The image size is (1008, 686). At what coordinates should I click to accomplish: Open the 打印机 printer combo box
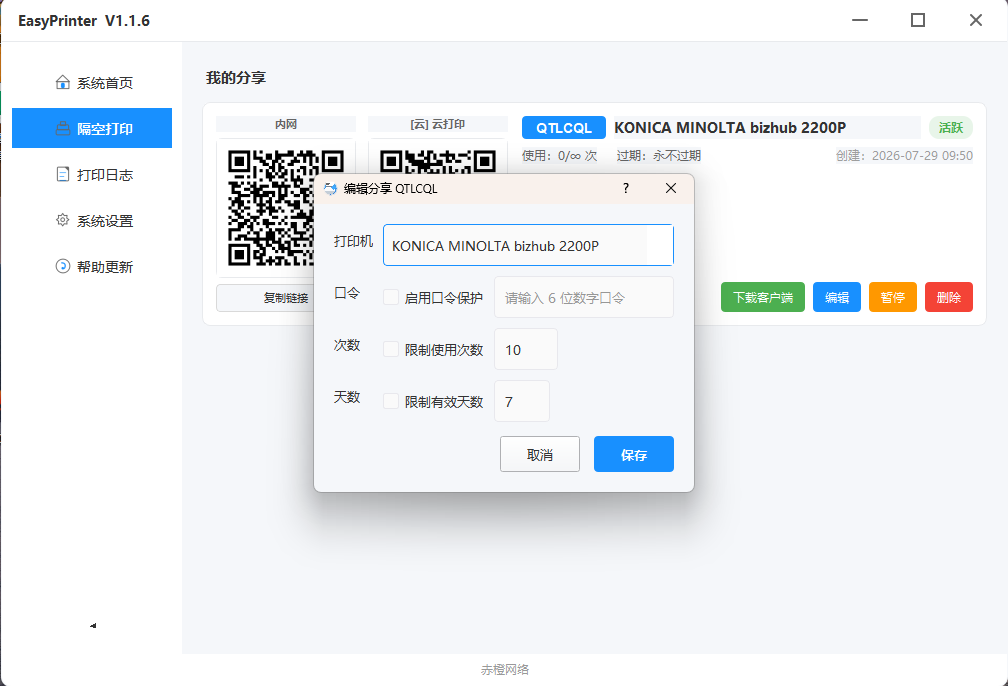[x=528, y=245]
